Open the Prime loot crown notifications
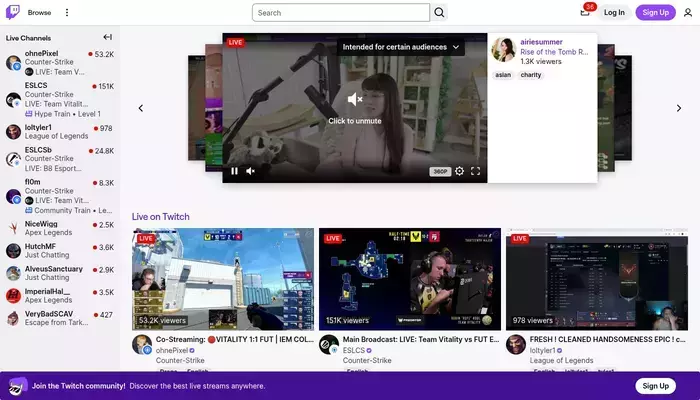This screenshot has height=400, width=700. point(585,12)
